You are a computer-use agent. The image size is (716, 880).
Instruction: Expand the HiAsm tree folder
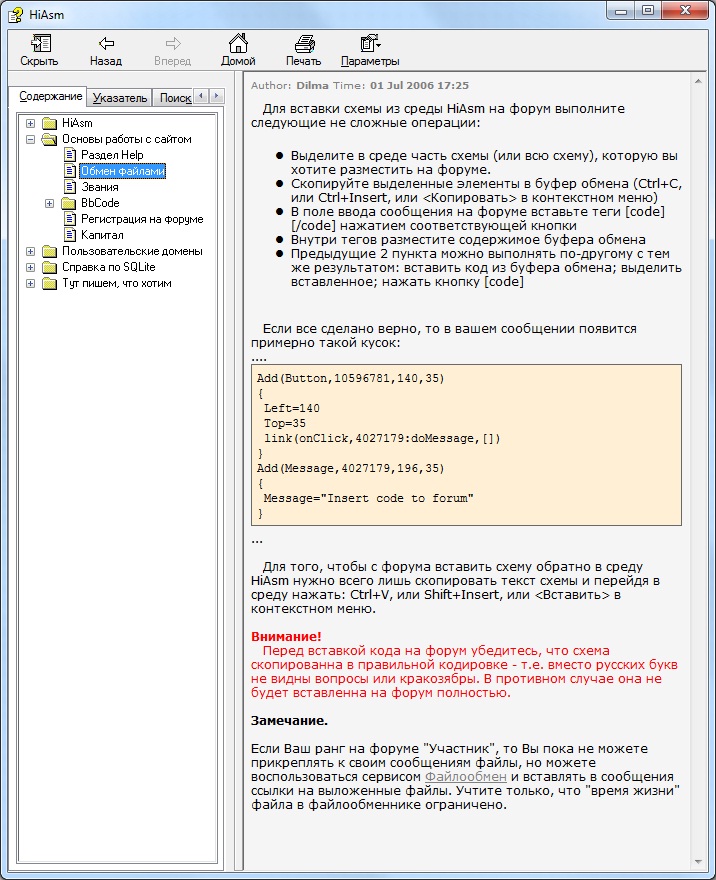coord(31,123)
